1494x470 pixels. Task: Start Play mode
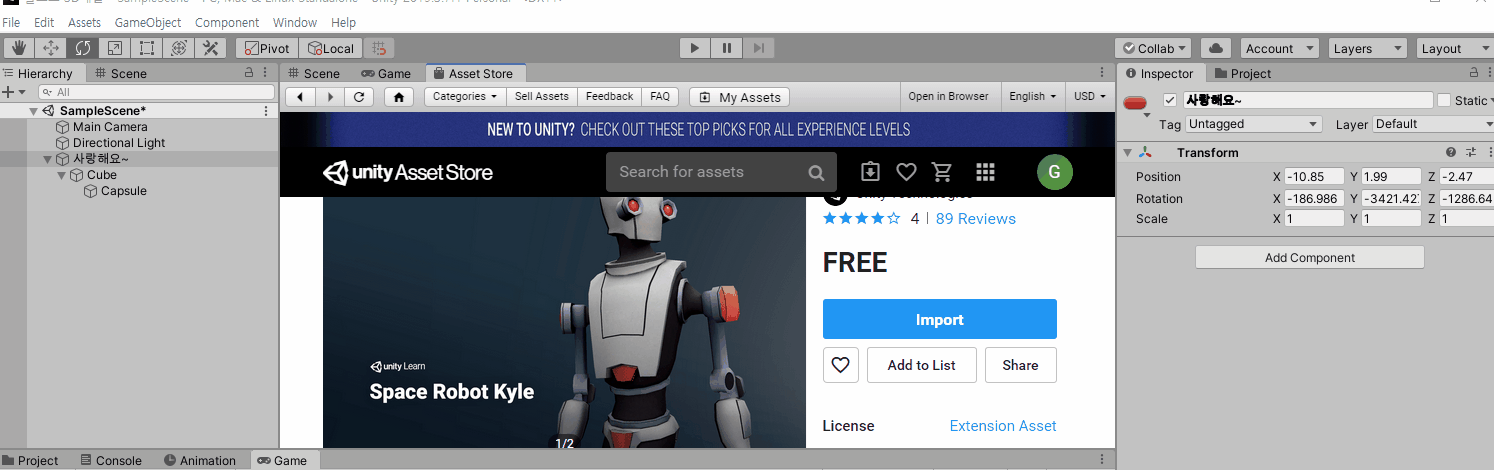pos(694,48)
